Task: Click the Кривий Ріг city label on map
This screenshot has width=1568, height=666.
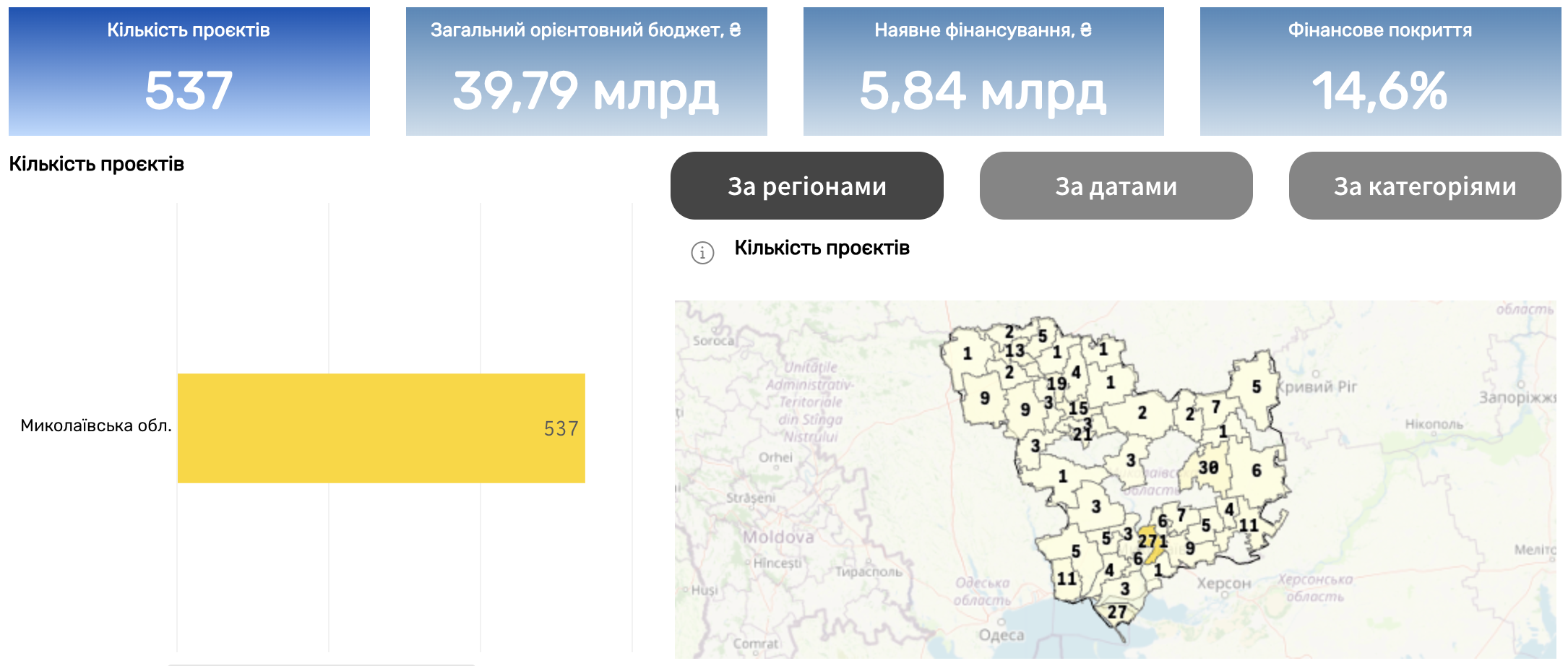Action: coord(1317,386)
